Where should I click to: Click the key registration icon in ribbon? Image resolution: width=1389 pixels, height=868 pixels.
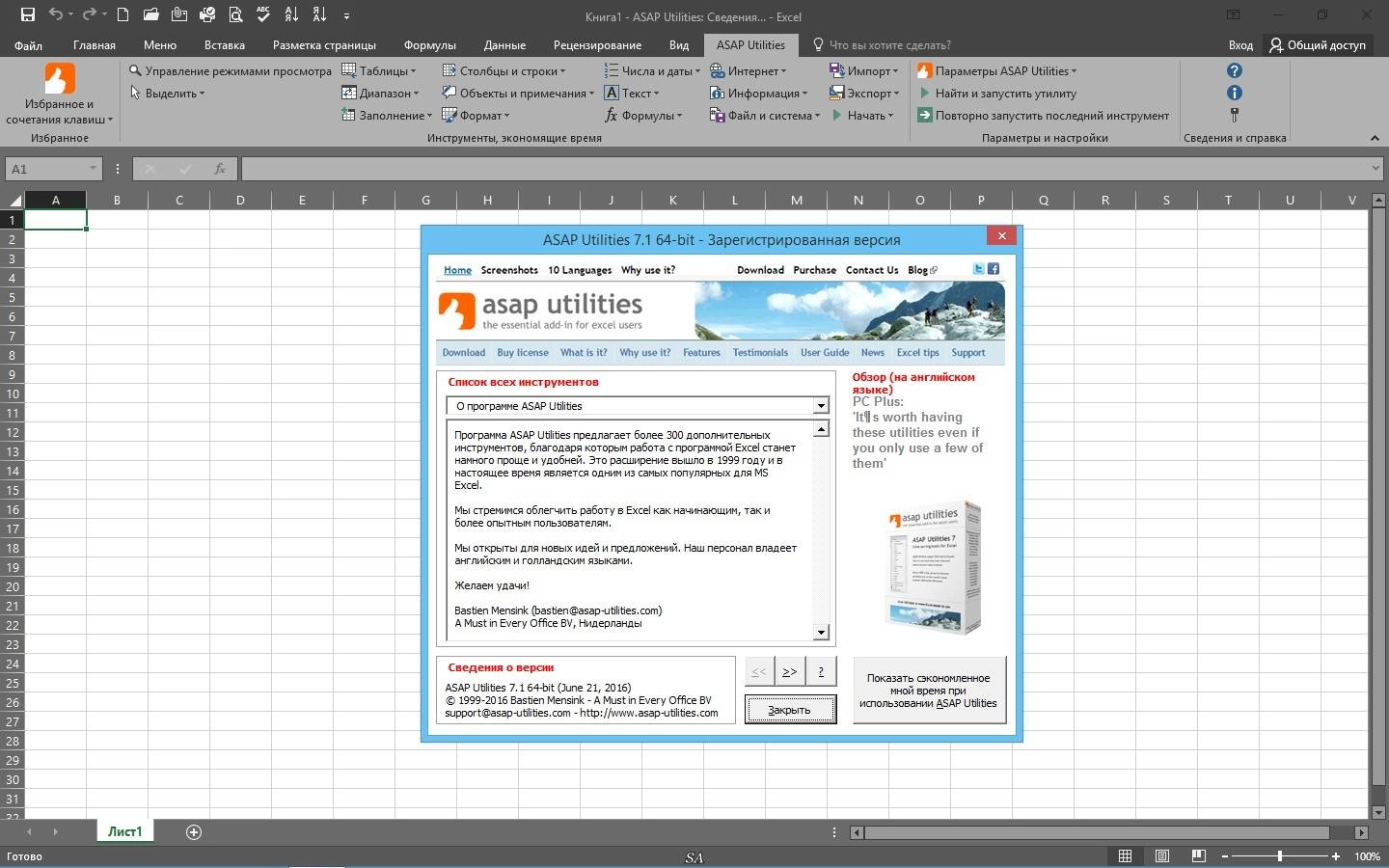click(1234, 115)
